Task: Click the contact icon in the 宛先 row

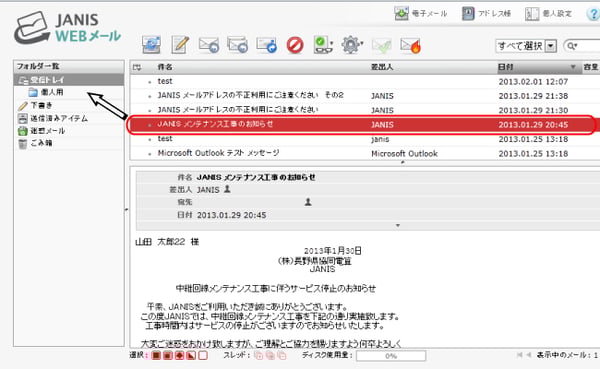Action: [x=308, y=202]
